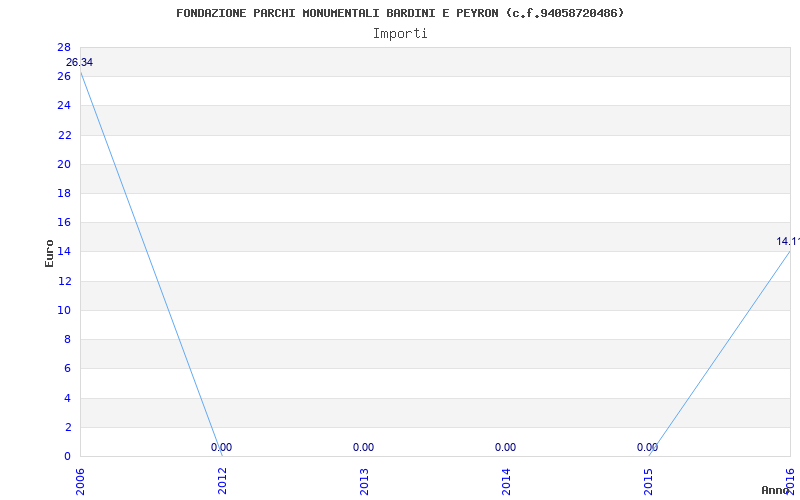The width and height of the screenshot is (800, 500).
Task: Click the 4 y-axis tick label
Action: click(68, 398)
